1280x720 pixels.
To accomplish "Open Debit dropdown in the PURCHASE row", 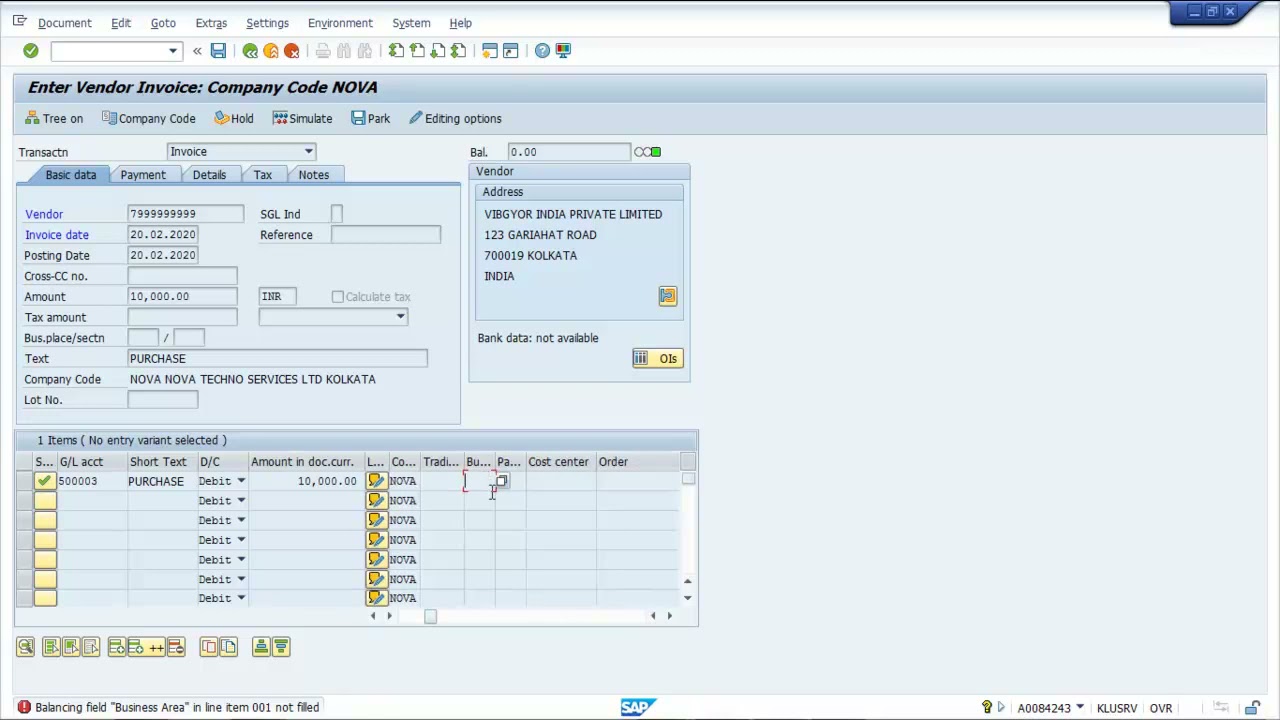I will (241, 481).
